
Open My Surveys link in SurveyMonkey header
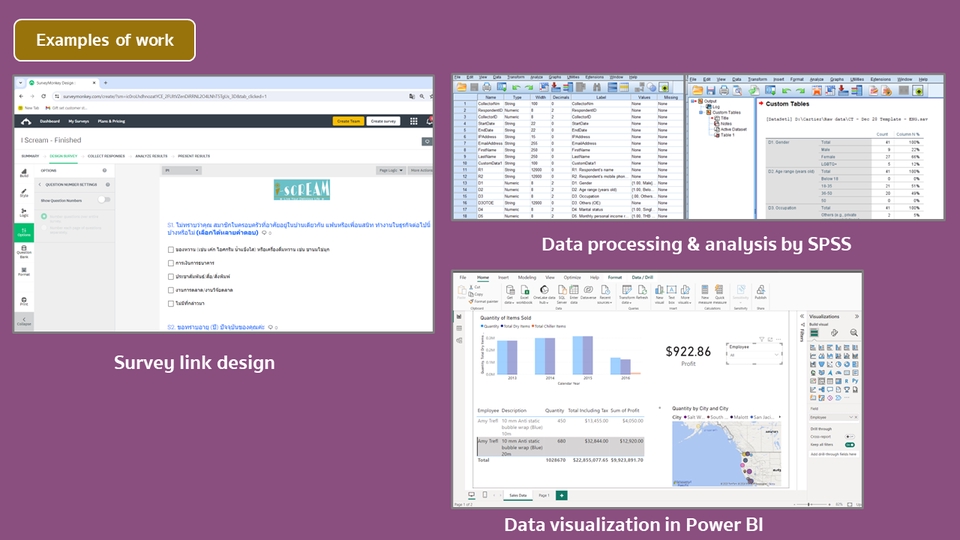coord(79,121)
